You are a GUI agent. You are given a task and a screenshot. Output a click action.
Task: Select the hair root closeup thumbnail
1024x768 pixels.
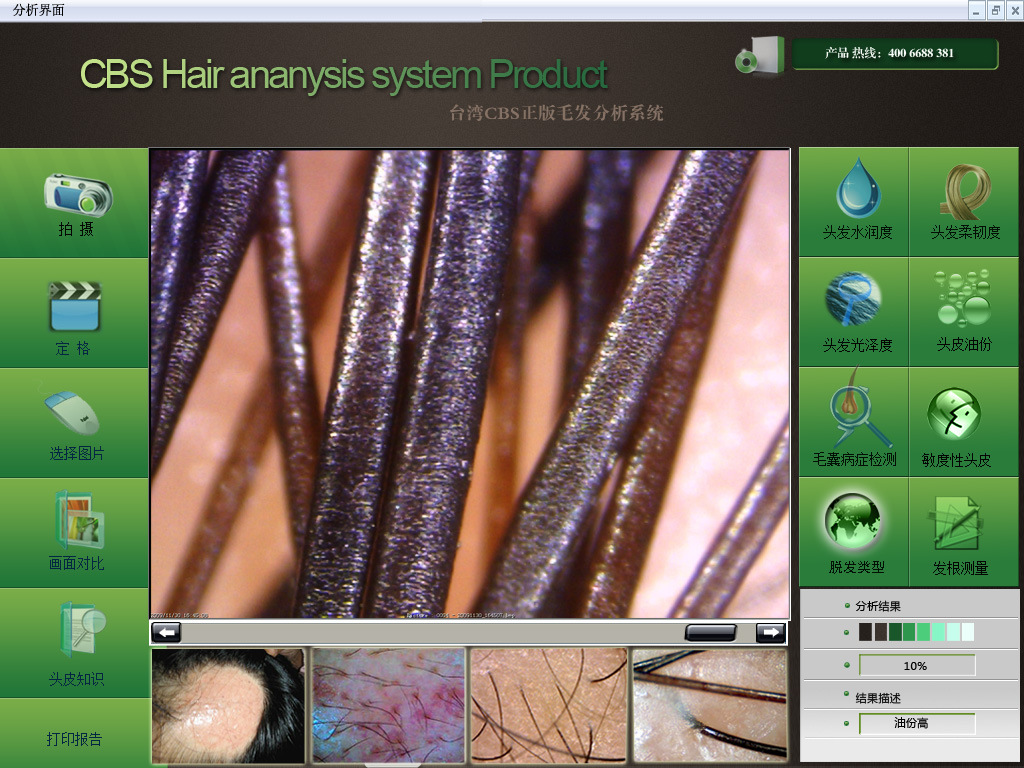710,705
